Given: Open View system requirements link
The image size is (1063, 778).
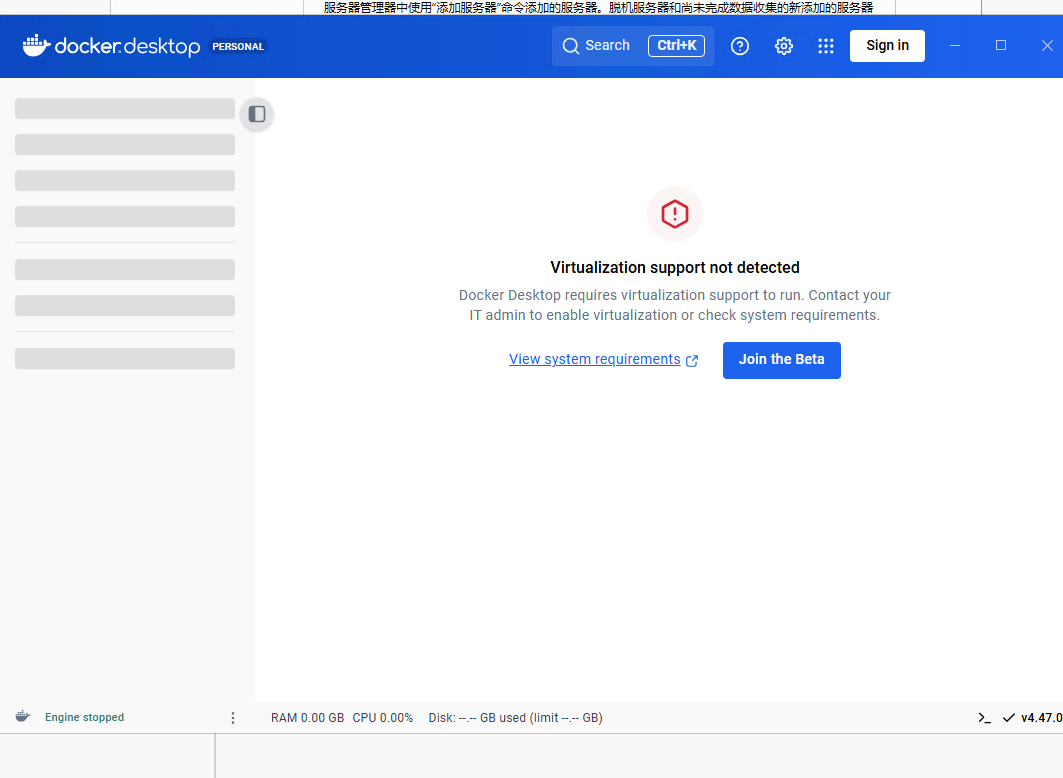Looking at the screenshot, I should tap(603, 359).
